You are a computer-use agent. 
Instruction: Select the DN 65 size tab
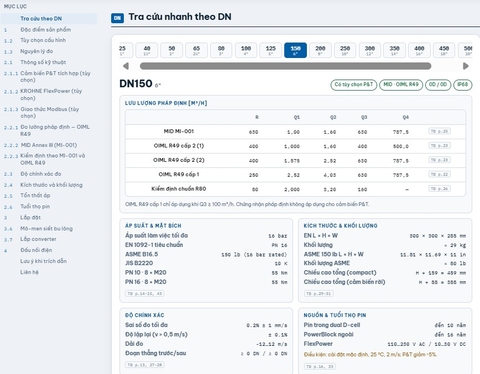[196, 50]
